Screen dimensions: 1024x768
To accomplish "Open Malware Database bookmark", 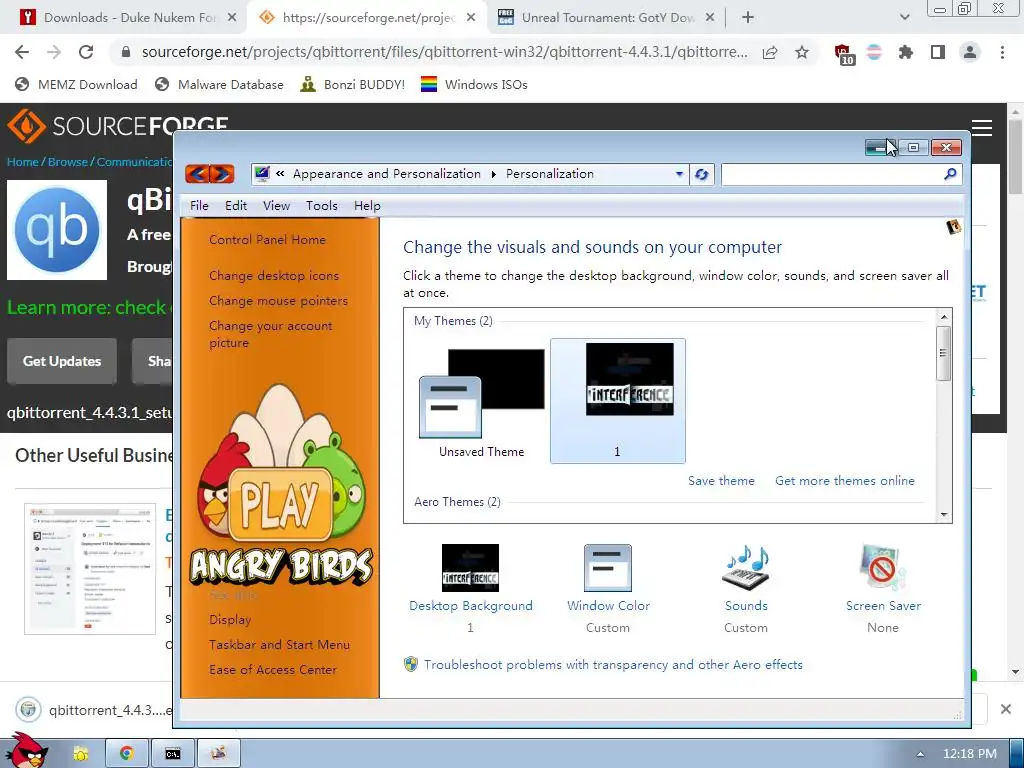I will coord(219,84).
